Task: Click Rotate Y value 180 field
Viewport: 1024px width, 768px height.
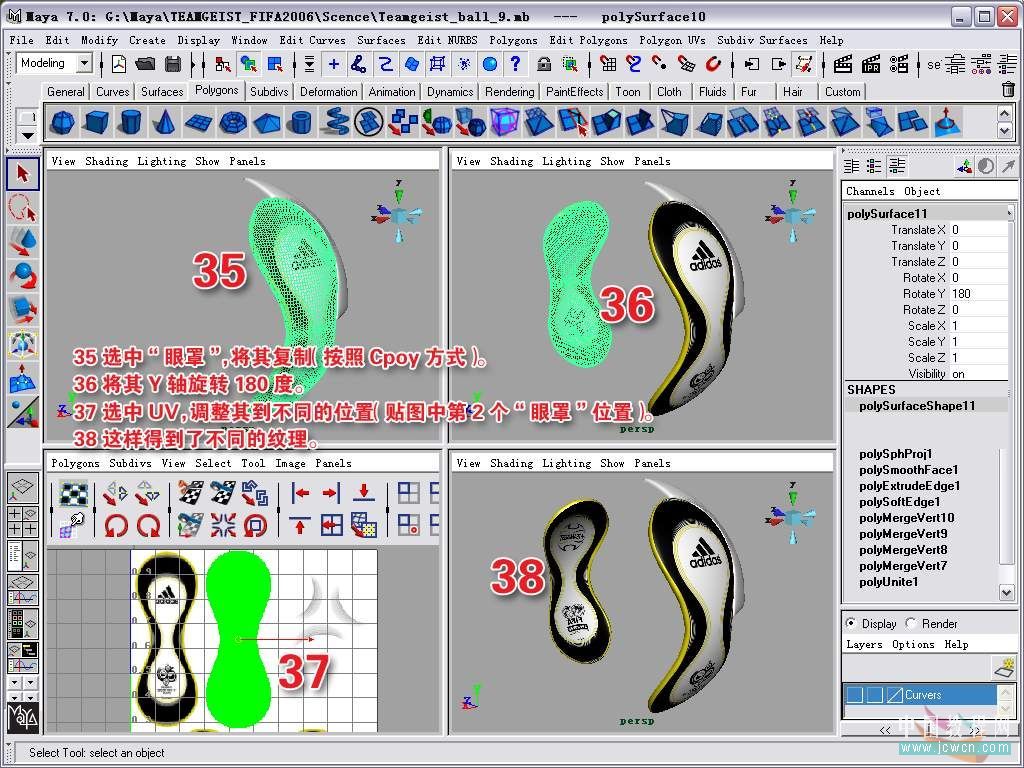Action: tap(978, 294)
